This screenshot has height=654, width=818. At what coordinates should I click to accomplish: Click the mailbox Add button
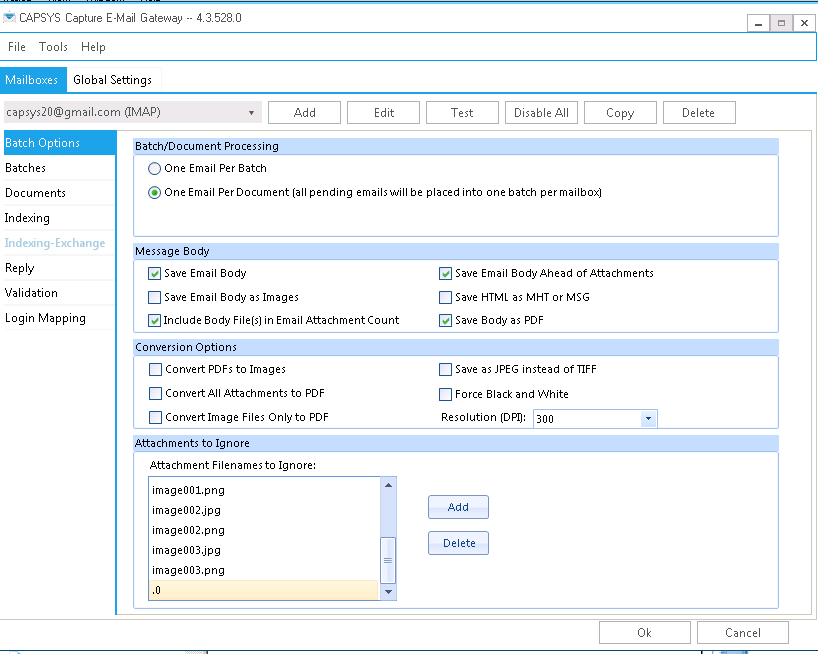[x=305, y=113]
